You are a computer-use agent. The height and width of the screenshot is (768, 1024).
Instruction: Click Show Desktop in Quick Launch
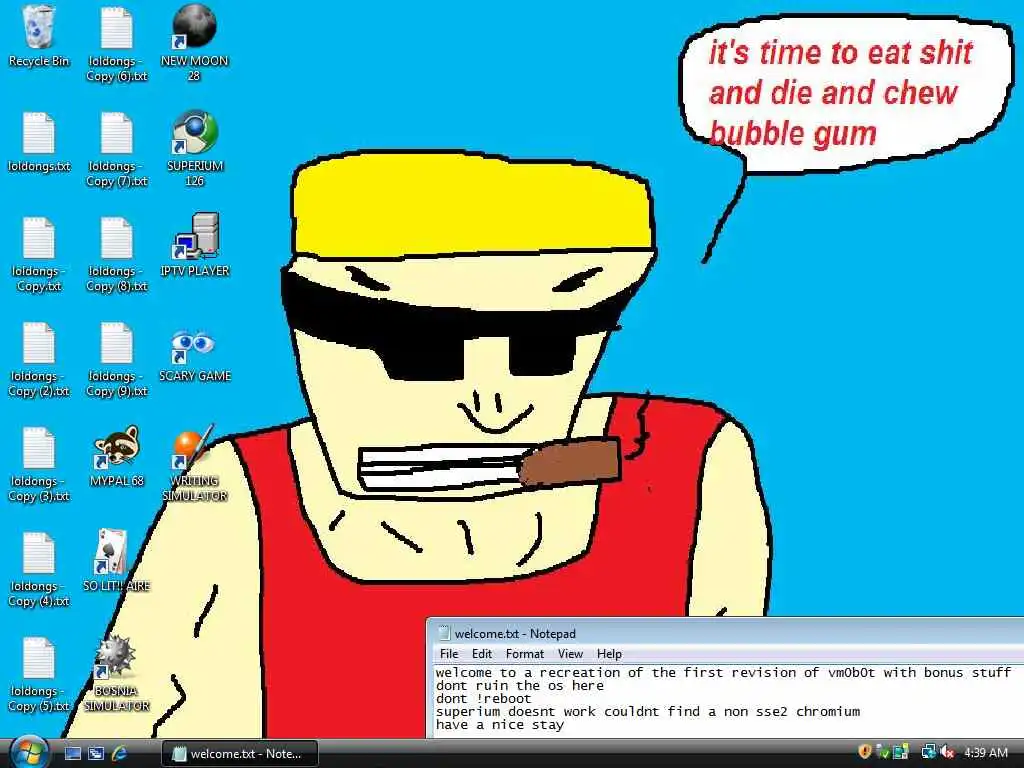pyautogui.click(x=73, y=754)
